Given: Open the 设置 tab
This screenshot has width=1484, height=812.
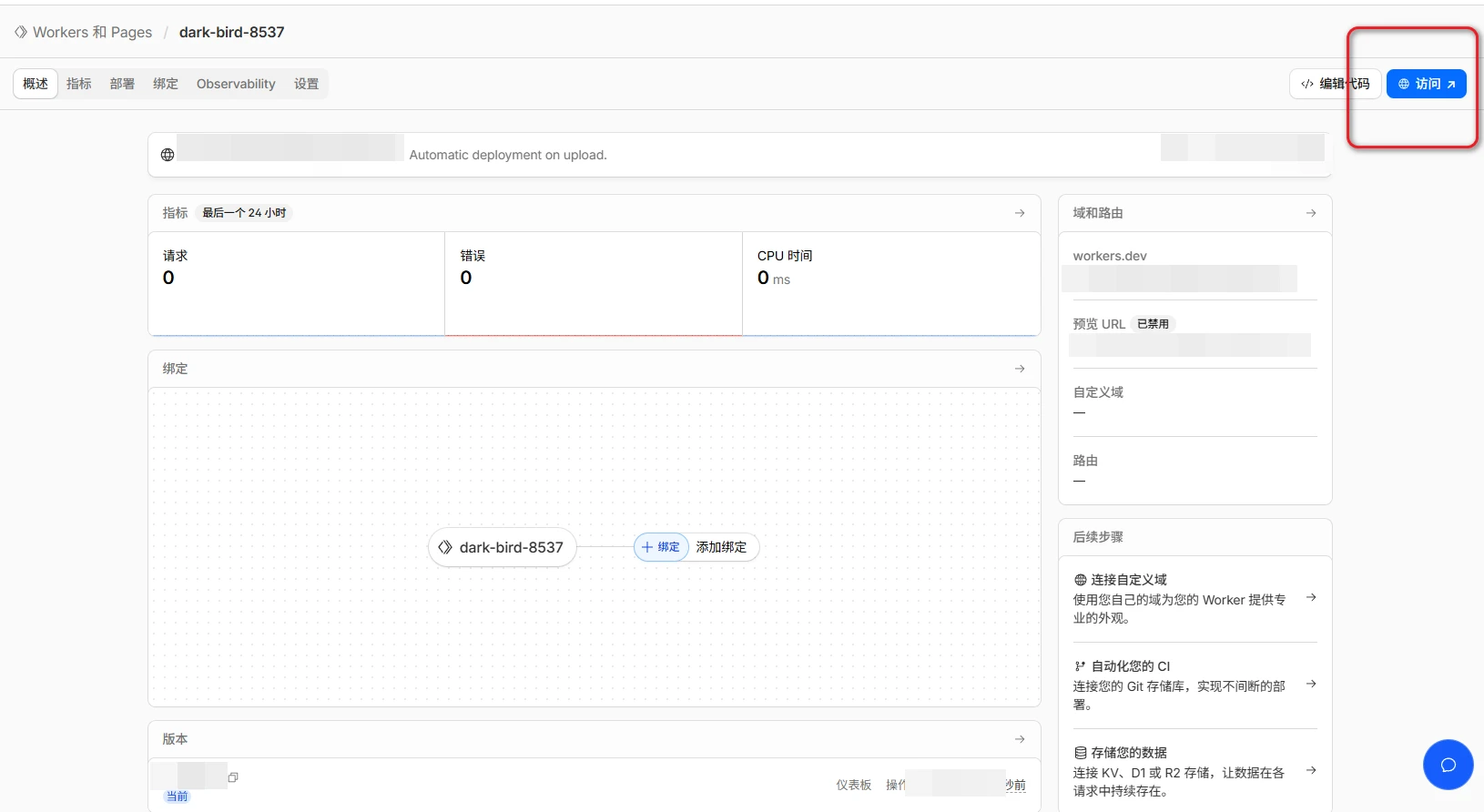Looking at the screenshot, I should pos(306,84).
